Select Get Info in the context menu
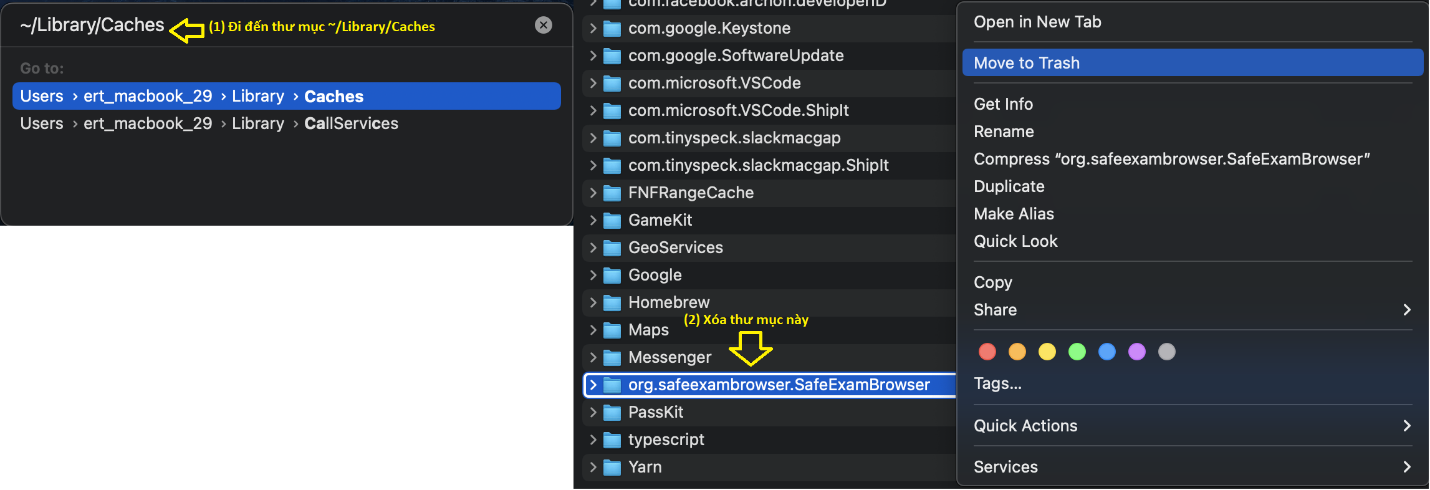 [x=1003, y=104]
